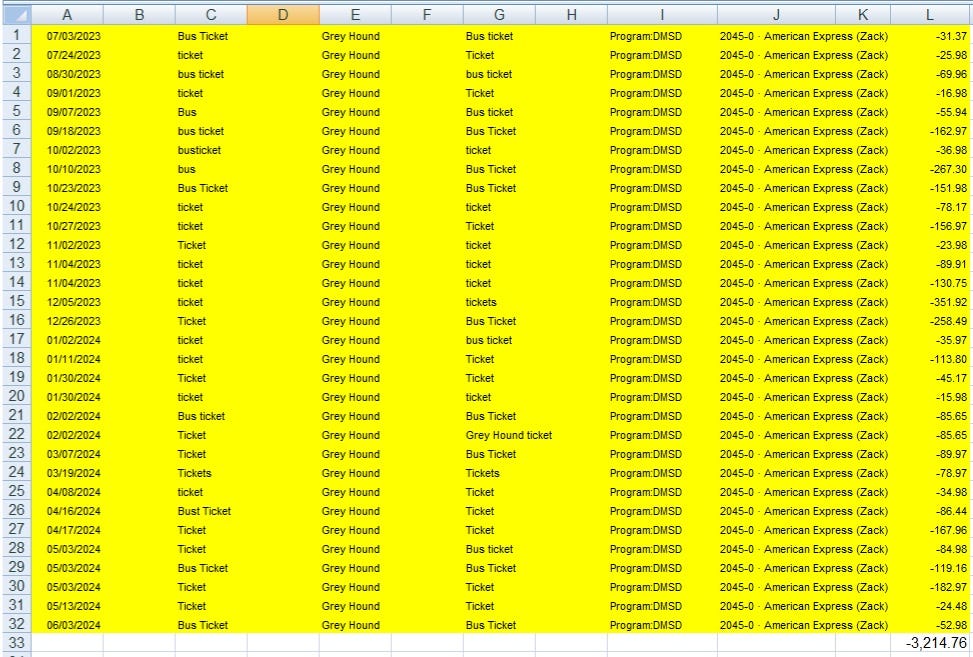Select row 33 header
This screenshot has width=973, height=657.
(16, 643)
